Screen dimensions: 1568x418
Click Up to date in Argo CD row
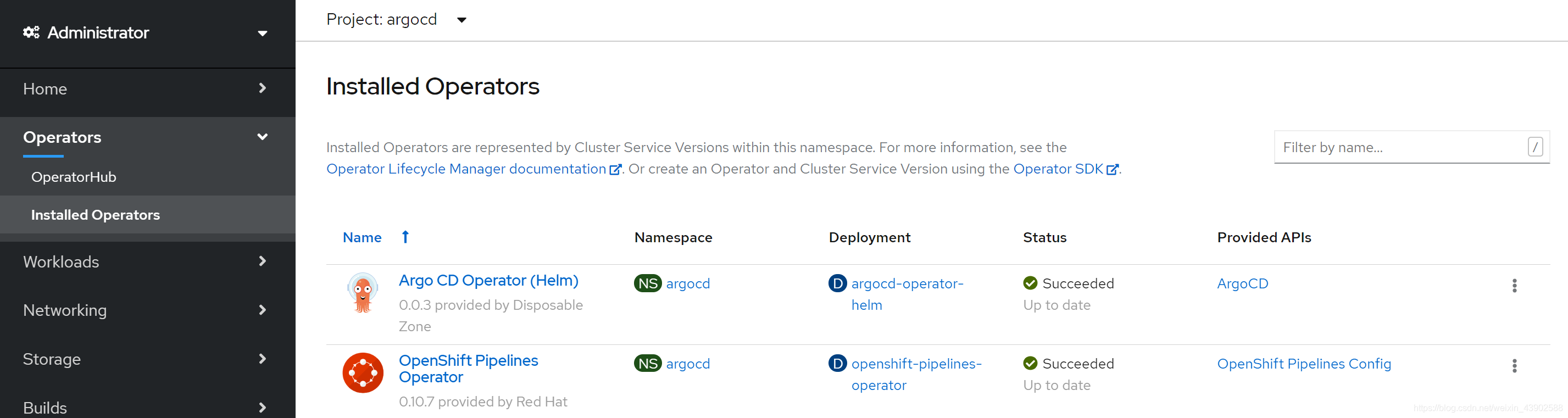click(1057, 305)
